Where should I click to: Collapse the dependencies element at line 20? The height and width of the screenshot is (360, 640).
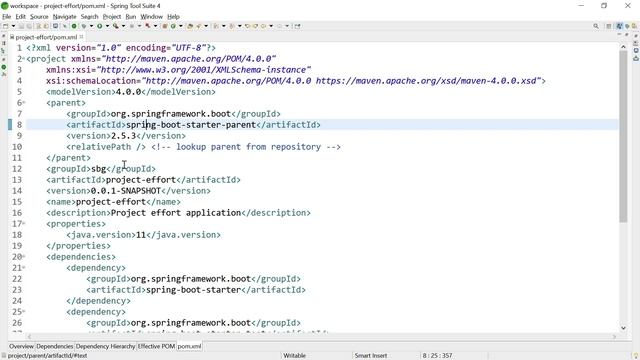[23, 257]
